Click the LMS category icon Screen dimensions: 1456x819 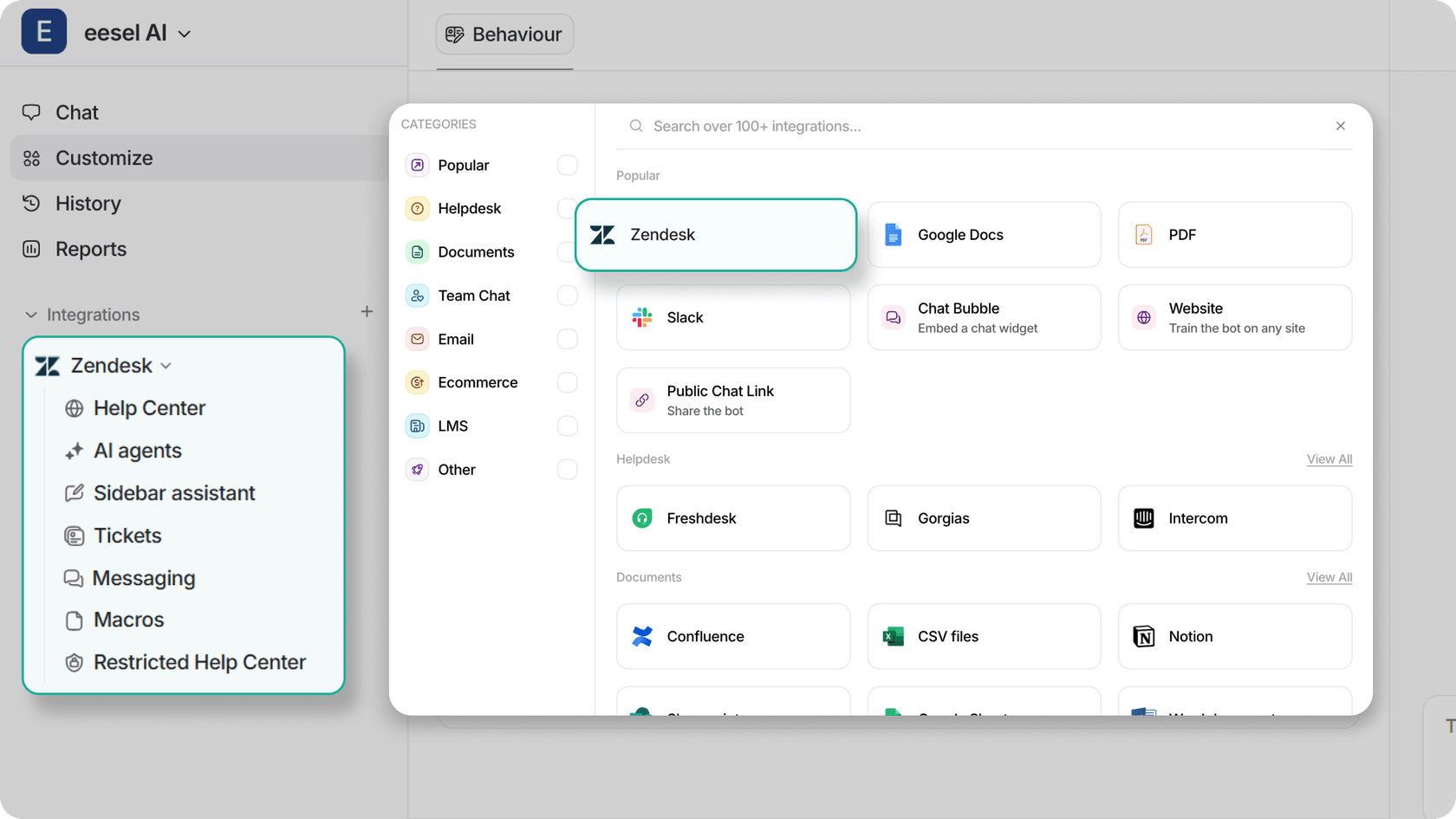click(x=418, y=426)
